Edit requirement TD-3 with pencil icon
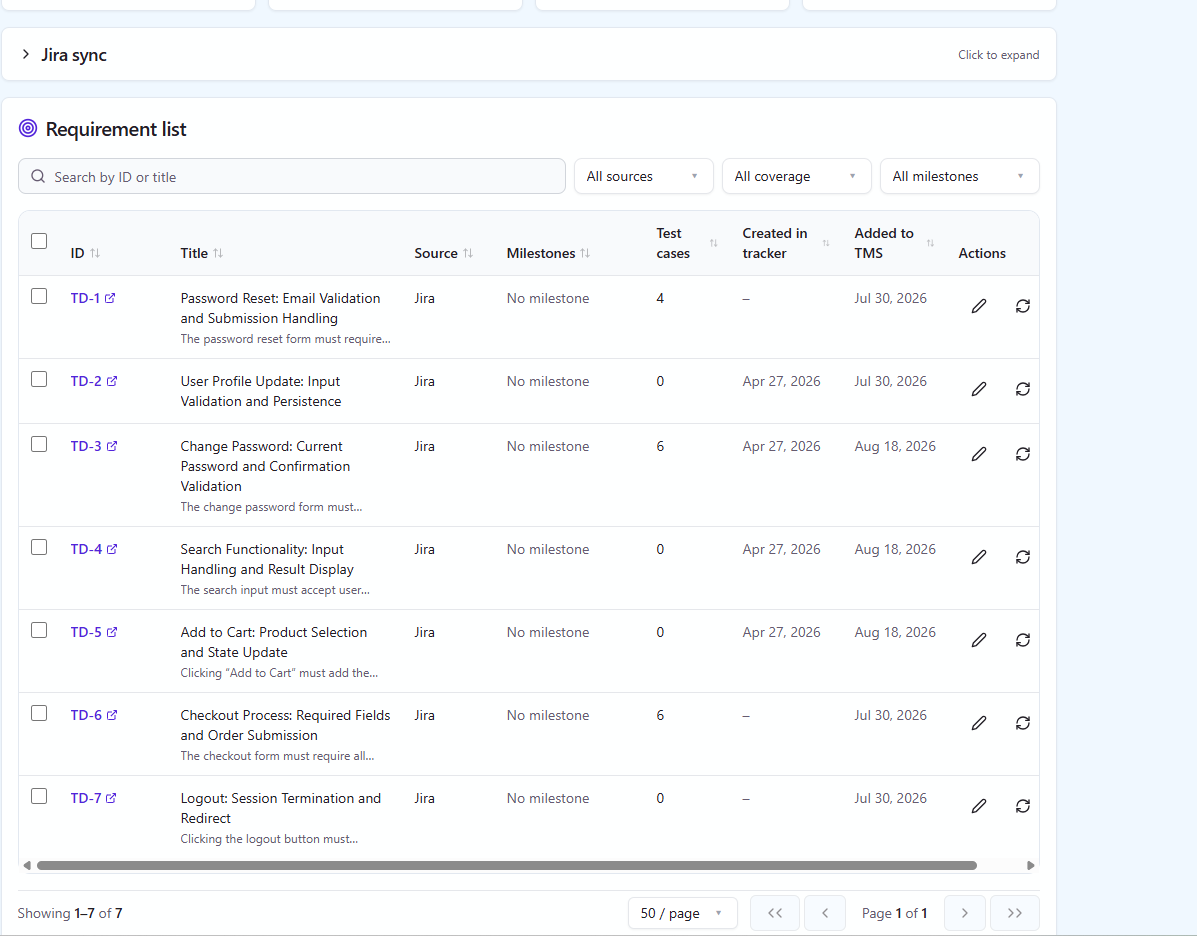 (x=979, y=454)
